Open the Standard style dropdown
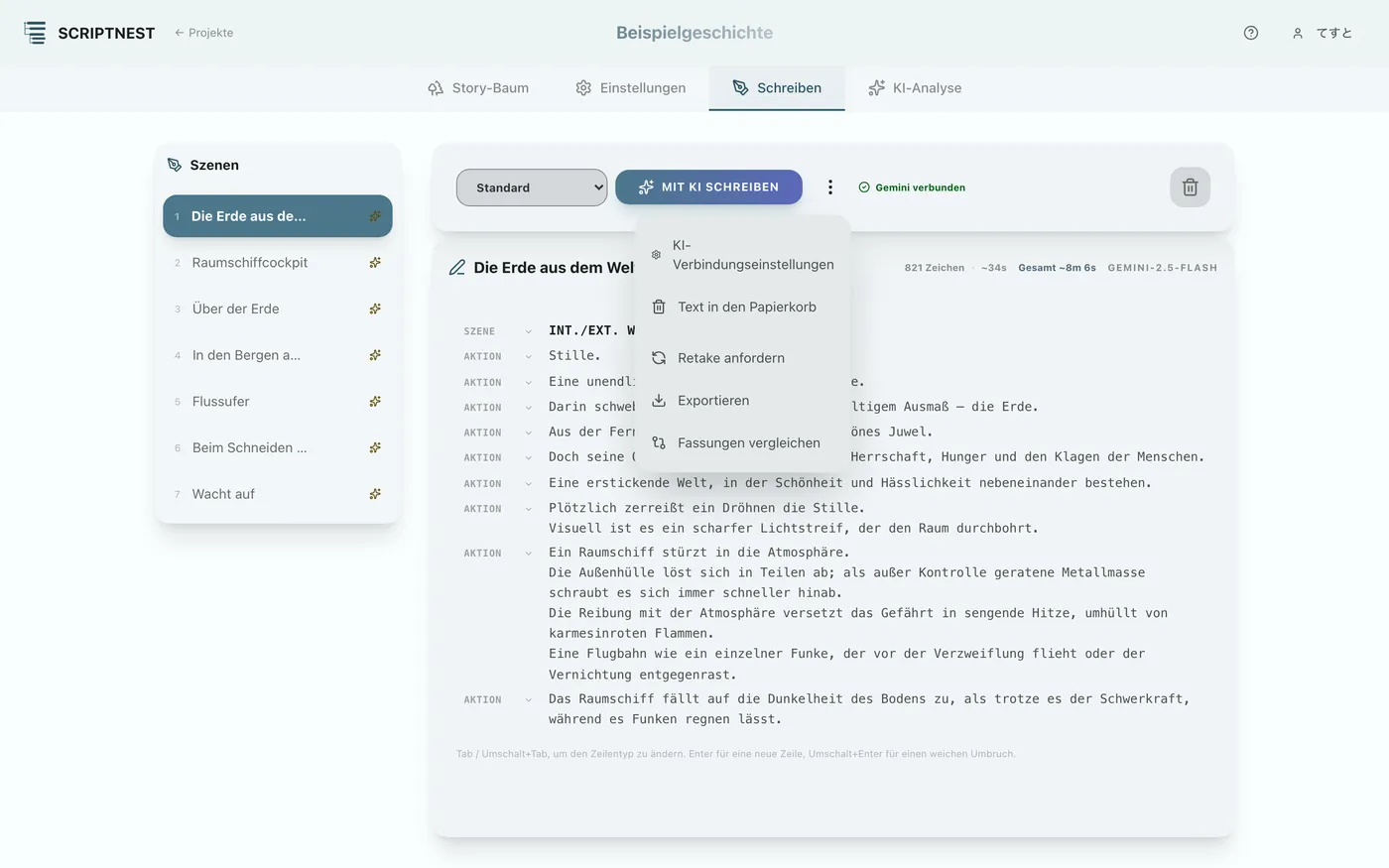 532,187
